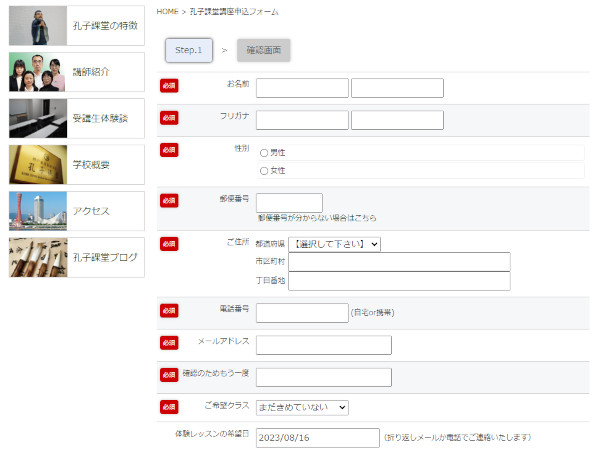Click the 講師紹介 sidebar image
Image resolution: width=600 pixels, height=450 pixels.
pos(38,72)
